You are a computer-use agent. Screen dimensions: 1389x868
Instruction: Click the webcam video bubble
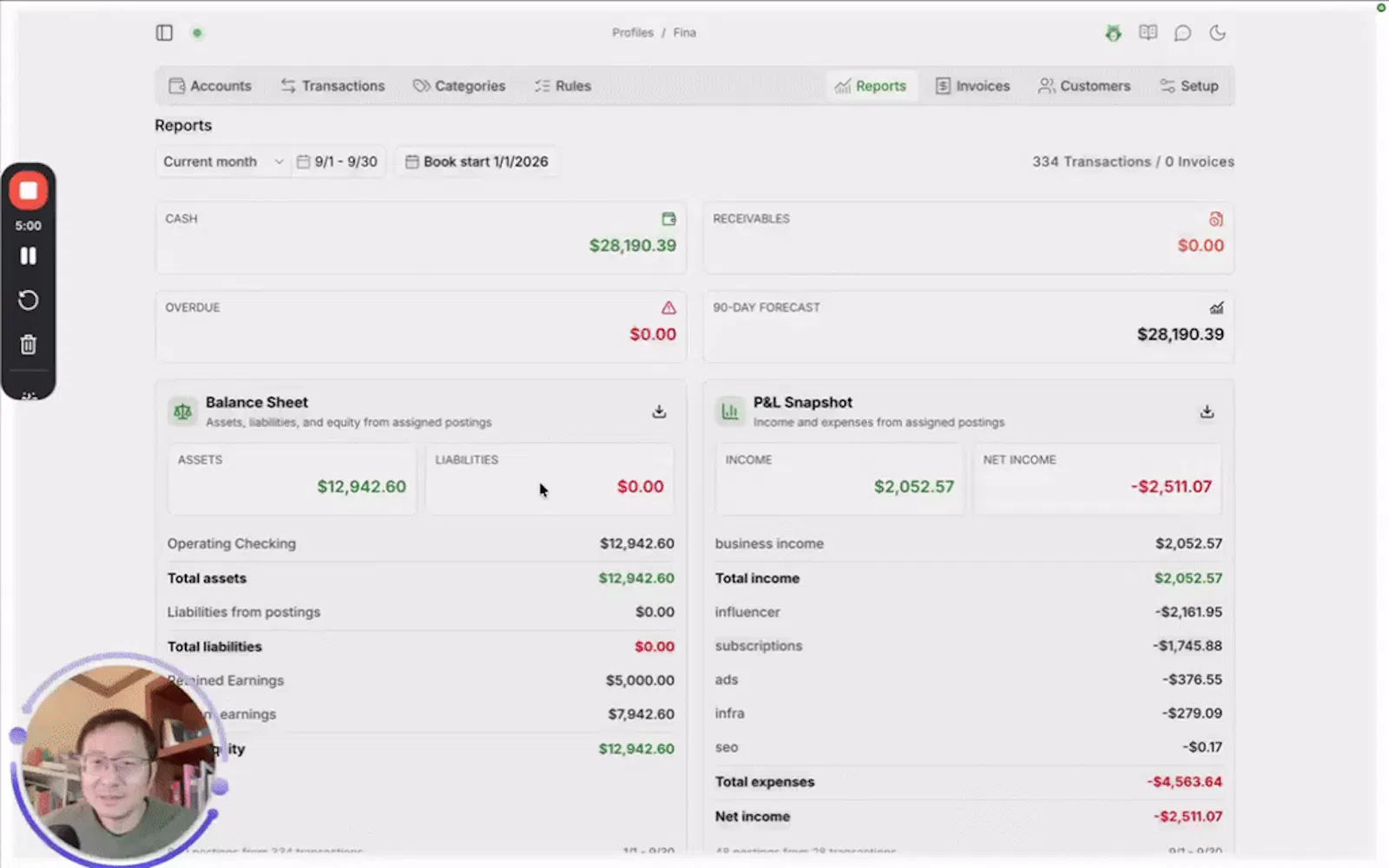click(117, 762)
